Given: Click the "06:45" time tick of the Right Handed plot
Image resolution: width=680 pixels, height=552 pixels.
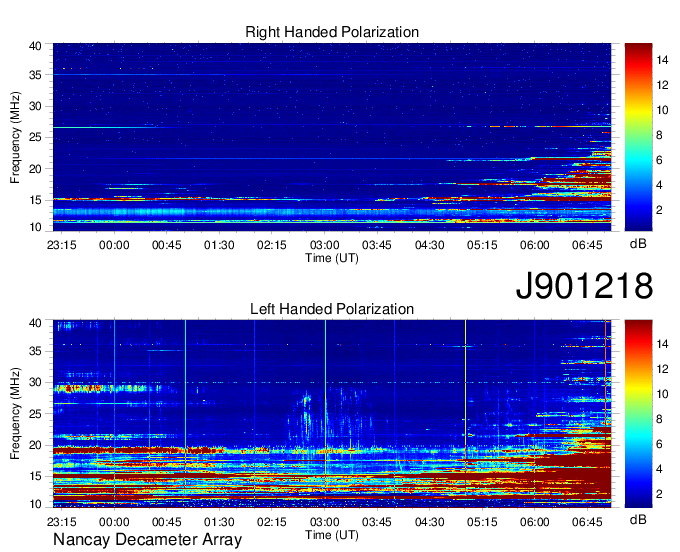Looking at the screenshot, I should (587, 245).
